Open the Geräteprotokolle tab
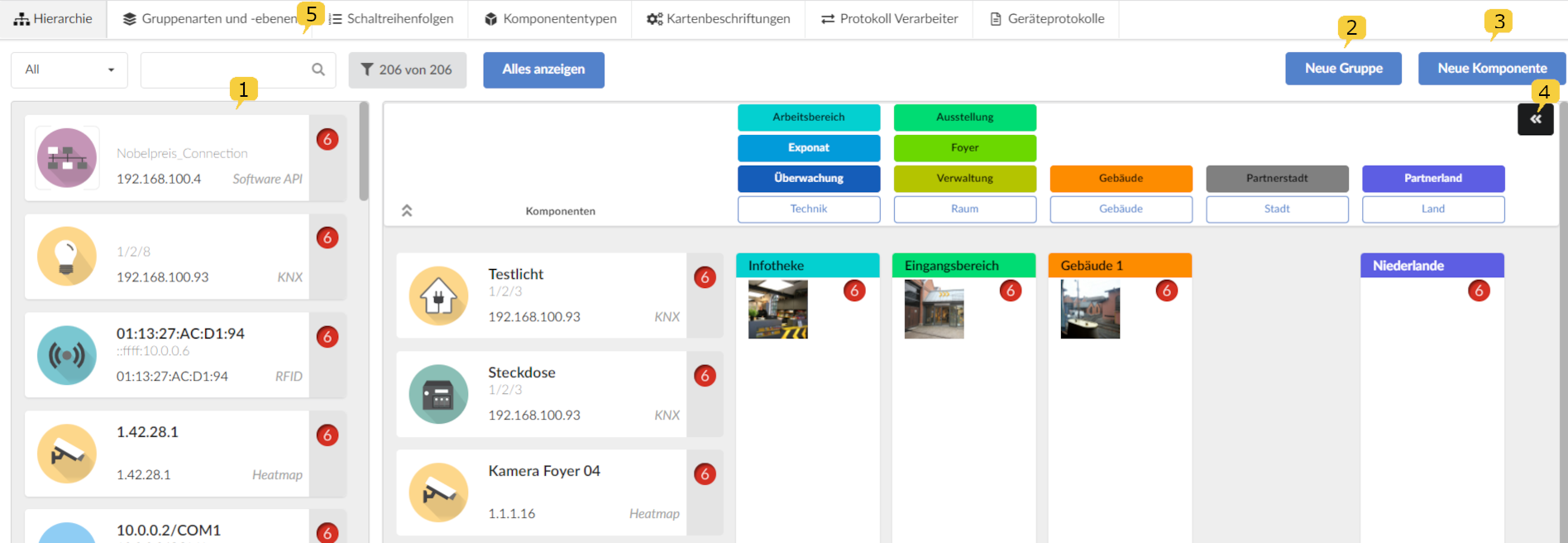Viewport: 1568px width, 543px height. (1047, 19)
